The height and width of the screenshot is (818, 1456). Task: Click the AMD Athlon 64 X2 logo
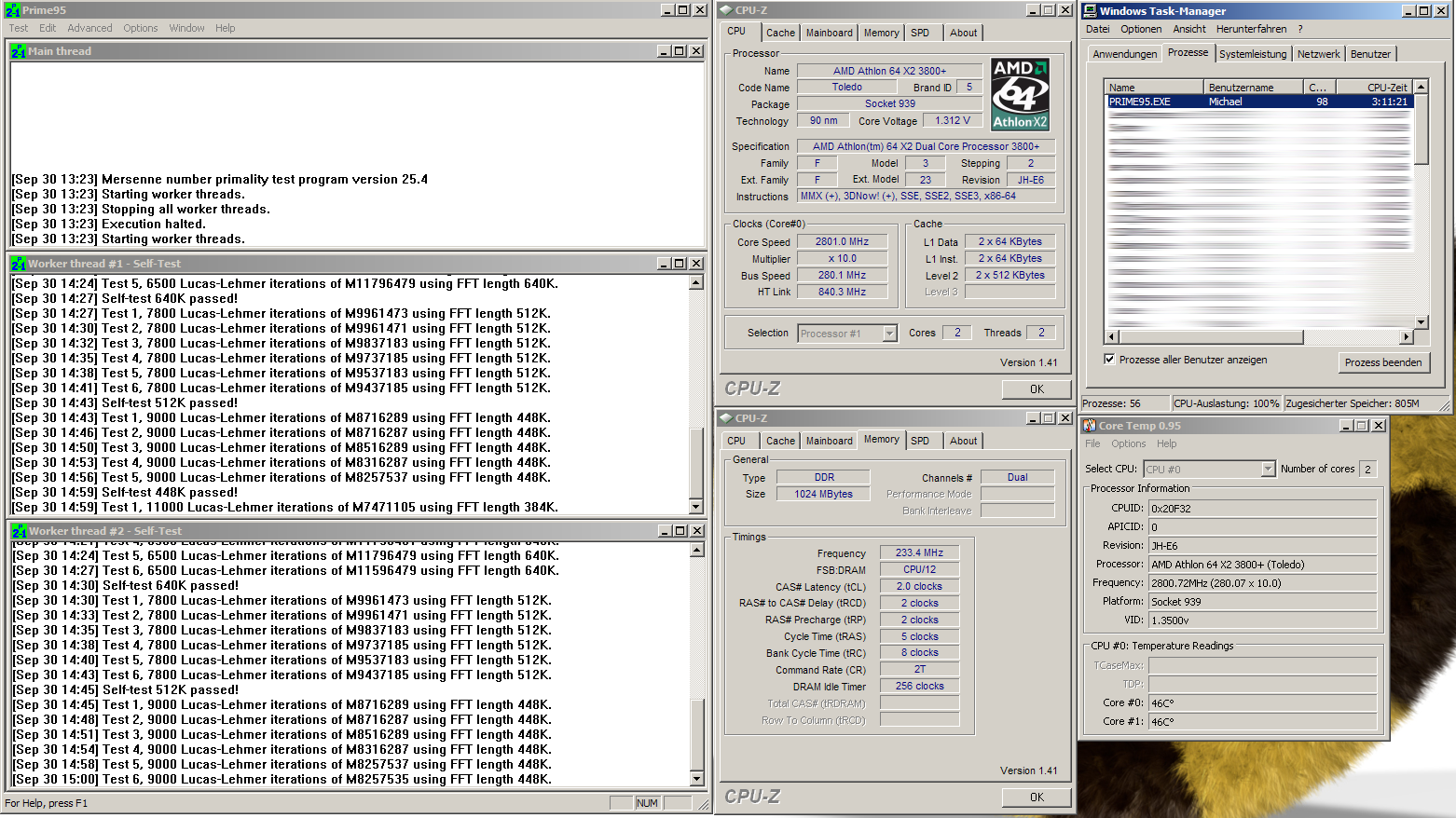[x=1020, y=94]
